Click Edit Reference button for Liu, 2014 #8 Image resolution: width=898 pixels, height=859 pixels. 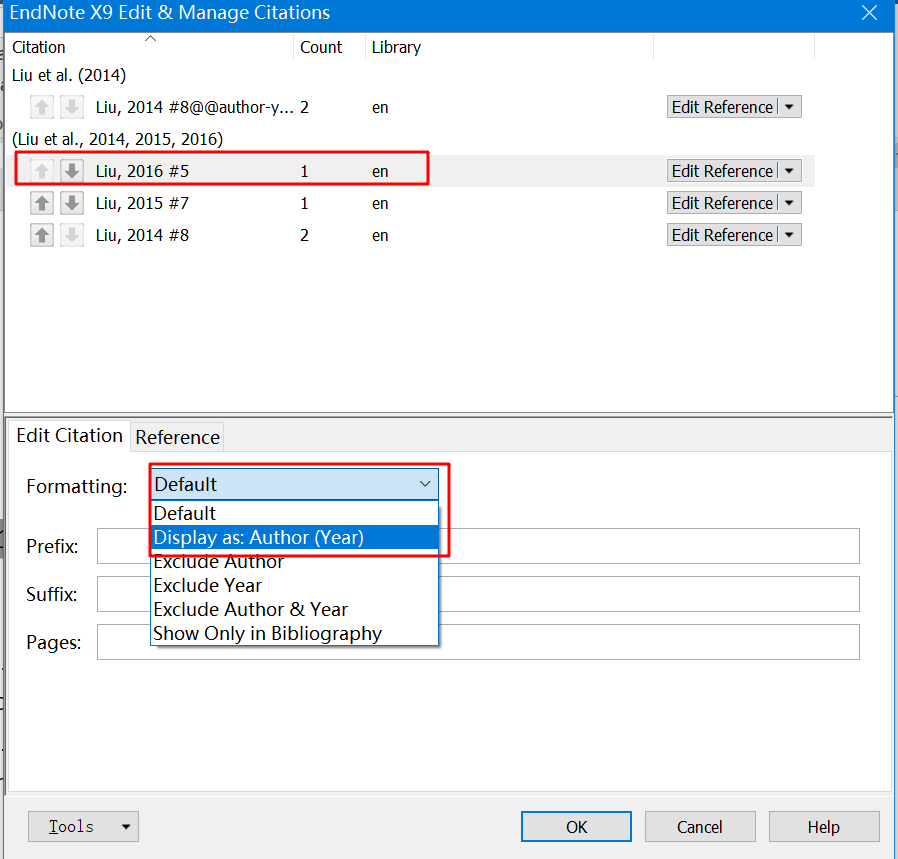[x=722, y=235]
